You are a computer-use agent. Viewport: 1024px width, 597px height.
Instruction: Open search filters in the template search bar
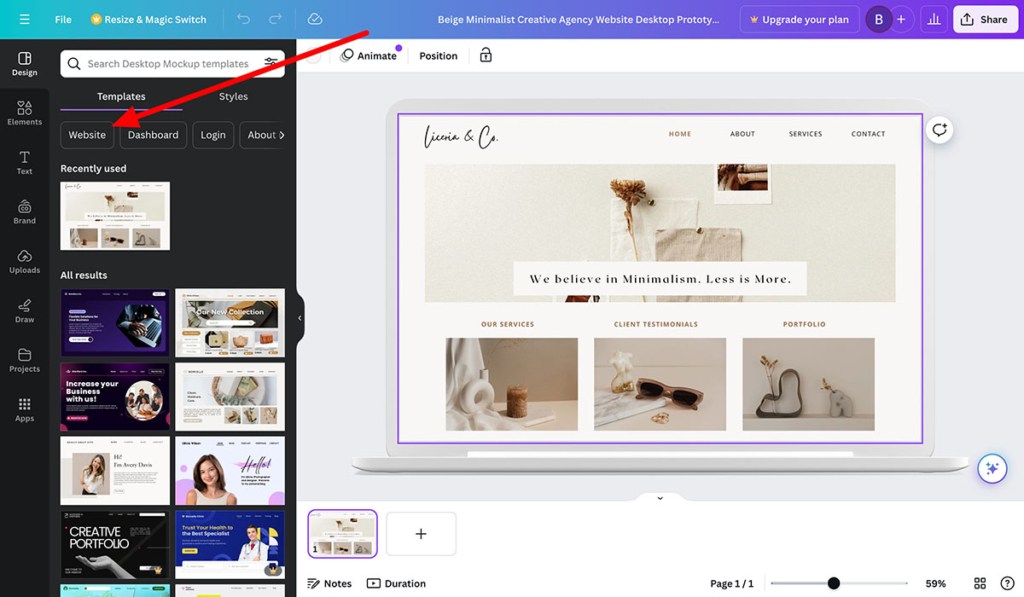click(x=270, y=63)
